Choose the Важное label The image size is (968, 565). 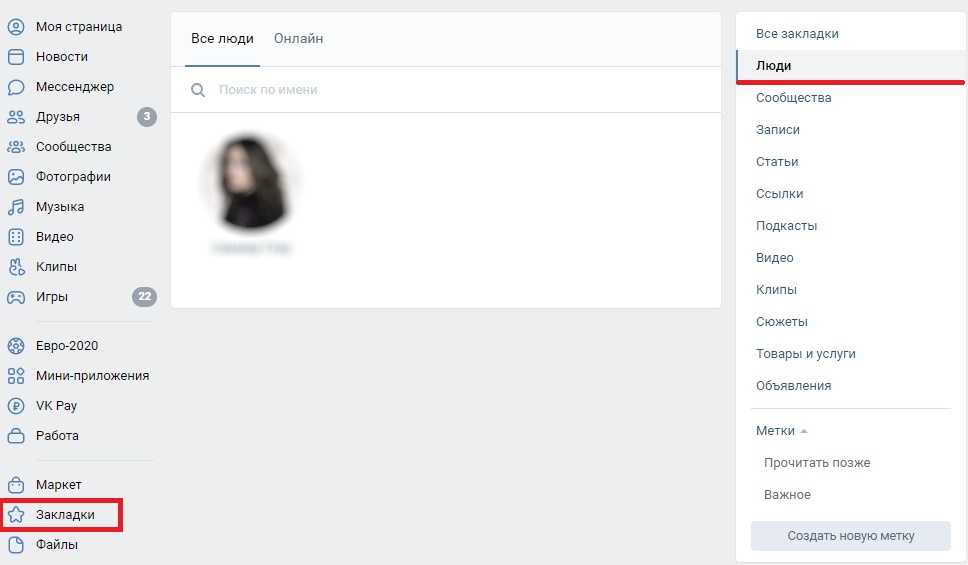point(787,495)
